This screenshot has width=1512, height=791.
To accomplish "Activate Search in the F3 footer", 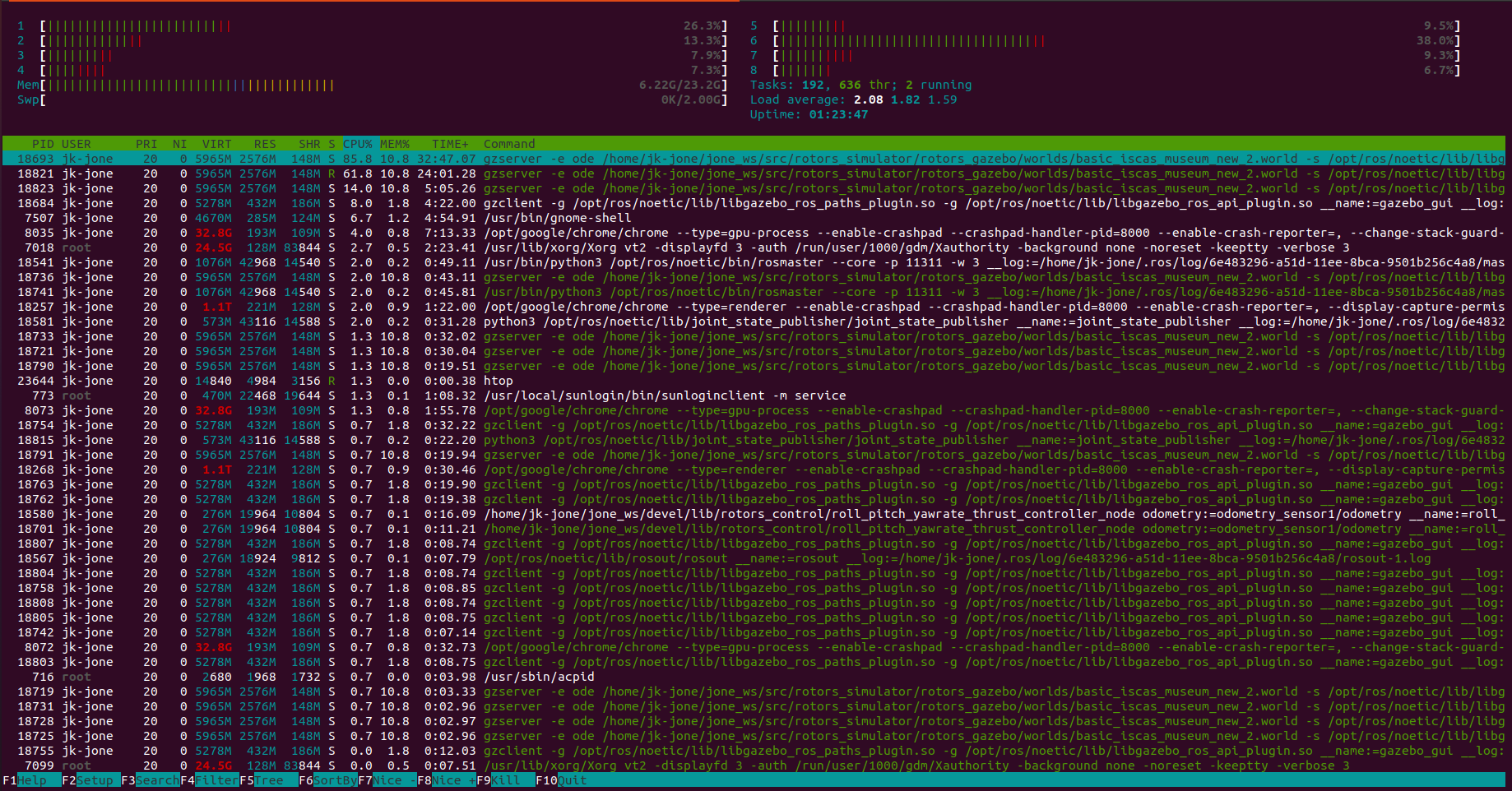I will coord(151,780).
